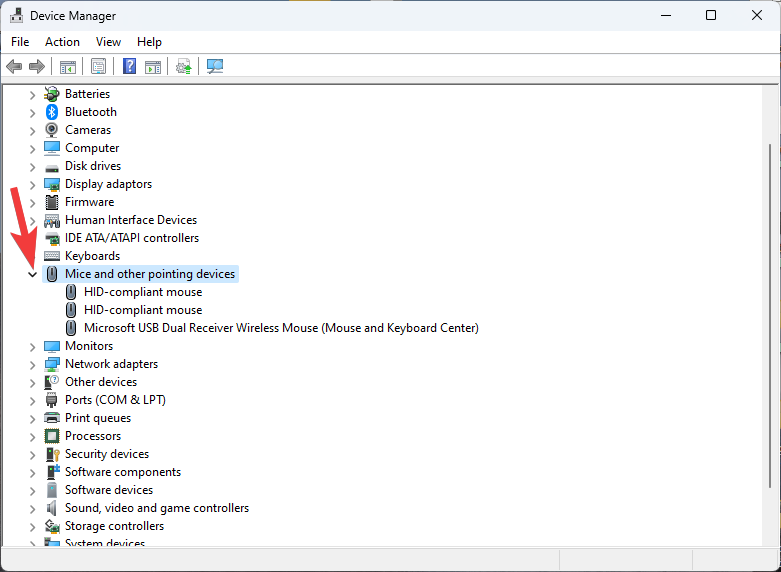Screen dimensions: 781x572
Task: Select 'Sound, video and game controllers' text
Action: pos(157,508)
